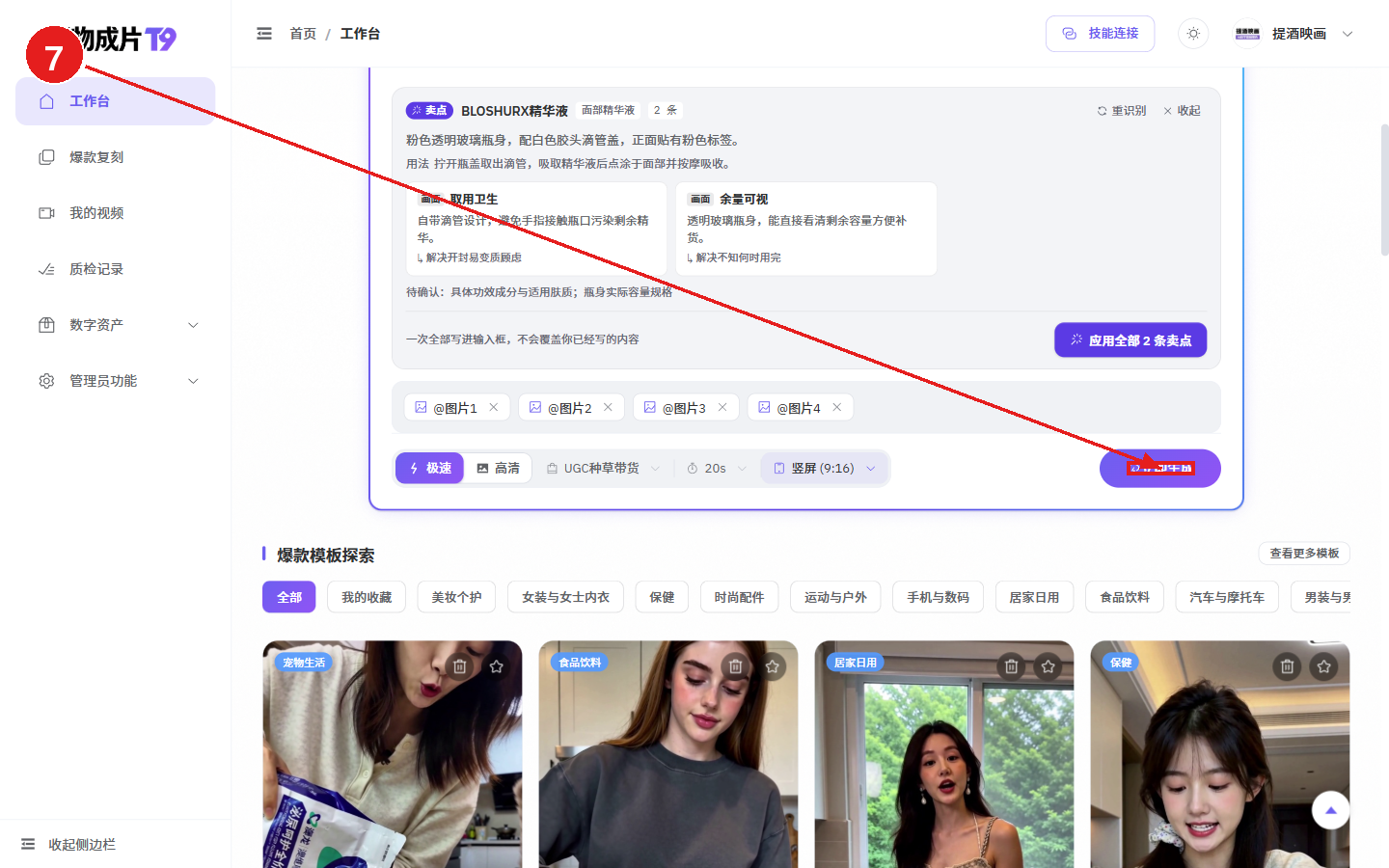The width and height of the screenshot is (1389, 868).
Task: Remove the @图片4 attachment
Action: [x=837, y=407]
